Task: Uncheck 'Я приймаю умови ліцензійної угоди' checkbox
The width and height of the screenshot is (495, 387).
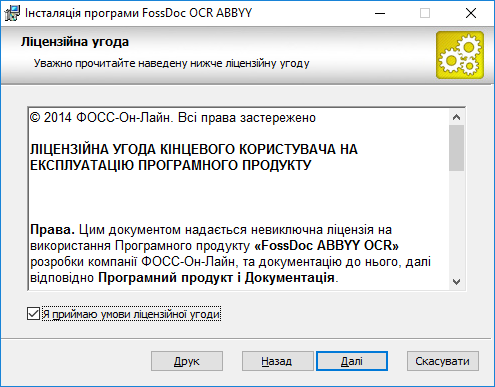Action: coord(33,314)
